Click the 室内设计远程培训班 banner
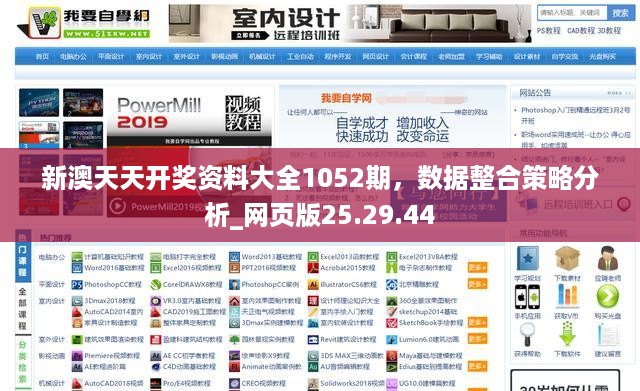The width and height of the screenshot is (640, 391). [x=350, y=23]
